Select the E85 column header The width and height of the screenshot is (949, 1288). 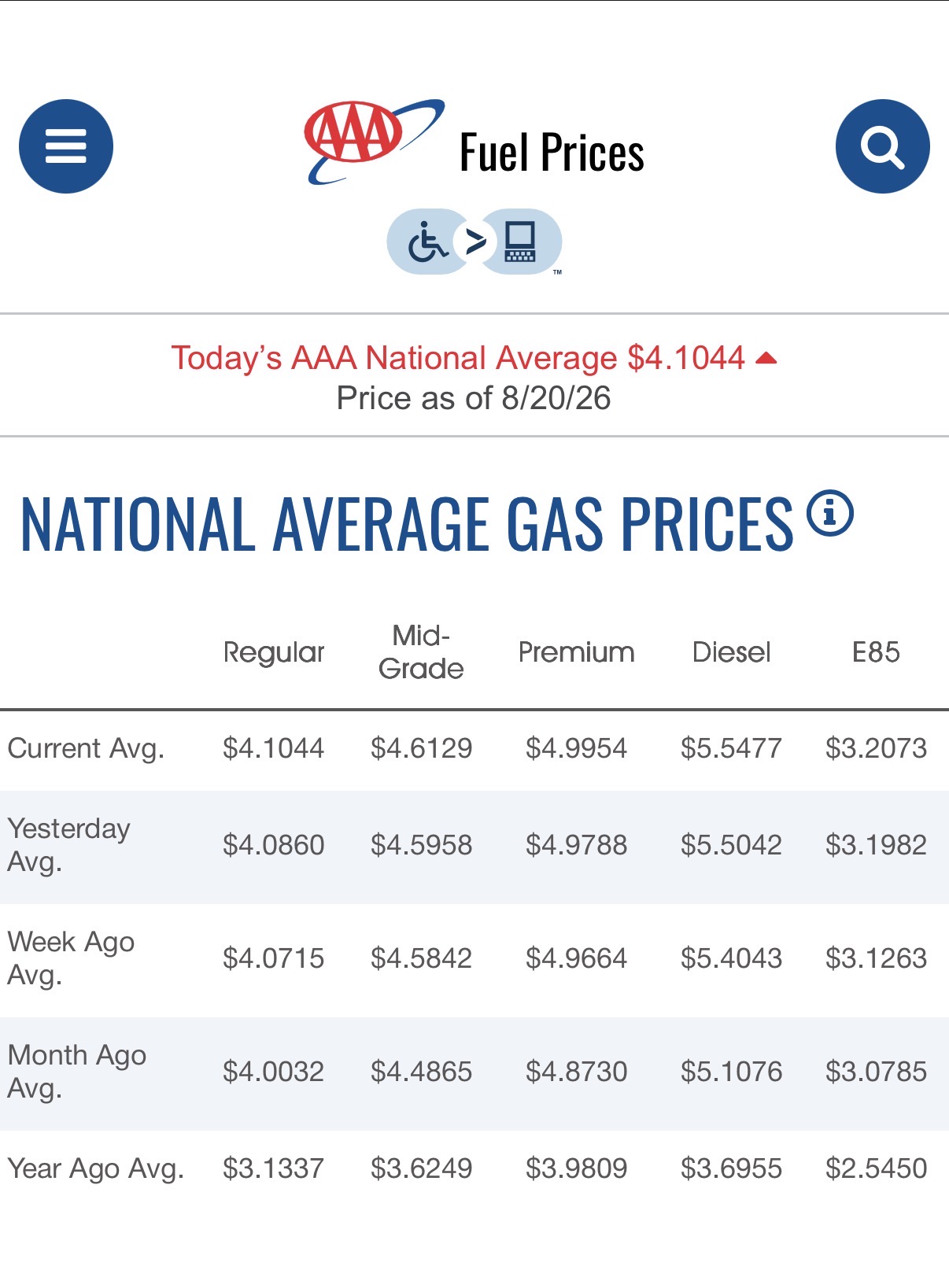(x=876, y=652)
